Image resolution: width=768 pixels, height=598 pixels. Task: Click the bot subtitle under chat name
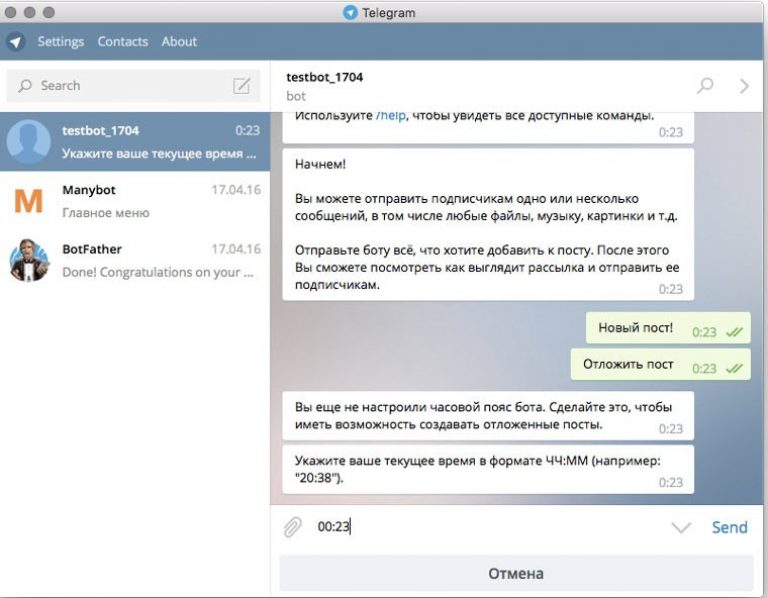[296, 96]
